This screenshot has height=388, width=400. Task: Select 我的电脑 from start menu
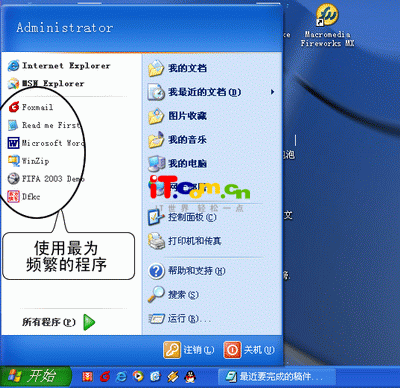[178, 163]
